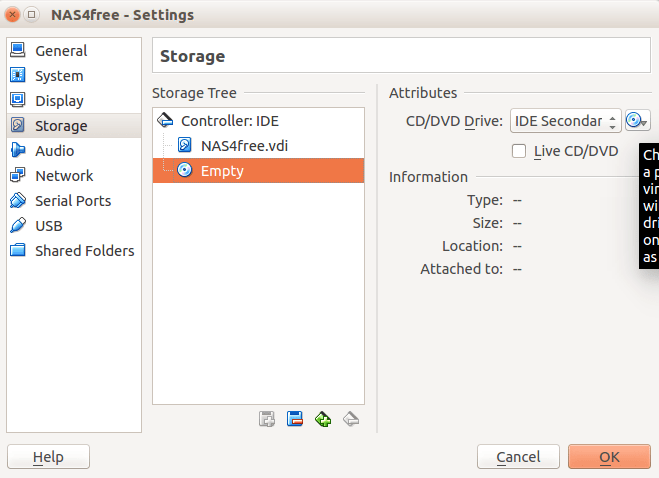Select the Storage settings category

click(74, 126)
